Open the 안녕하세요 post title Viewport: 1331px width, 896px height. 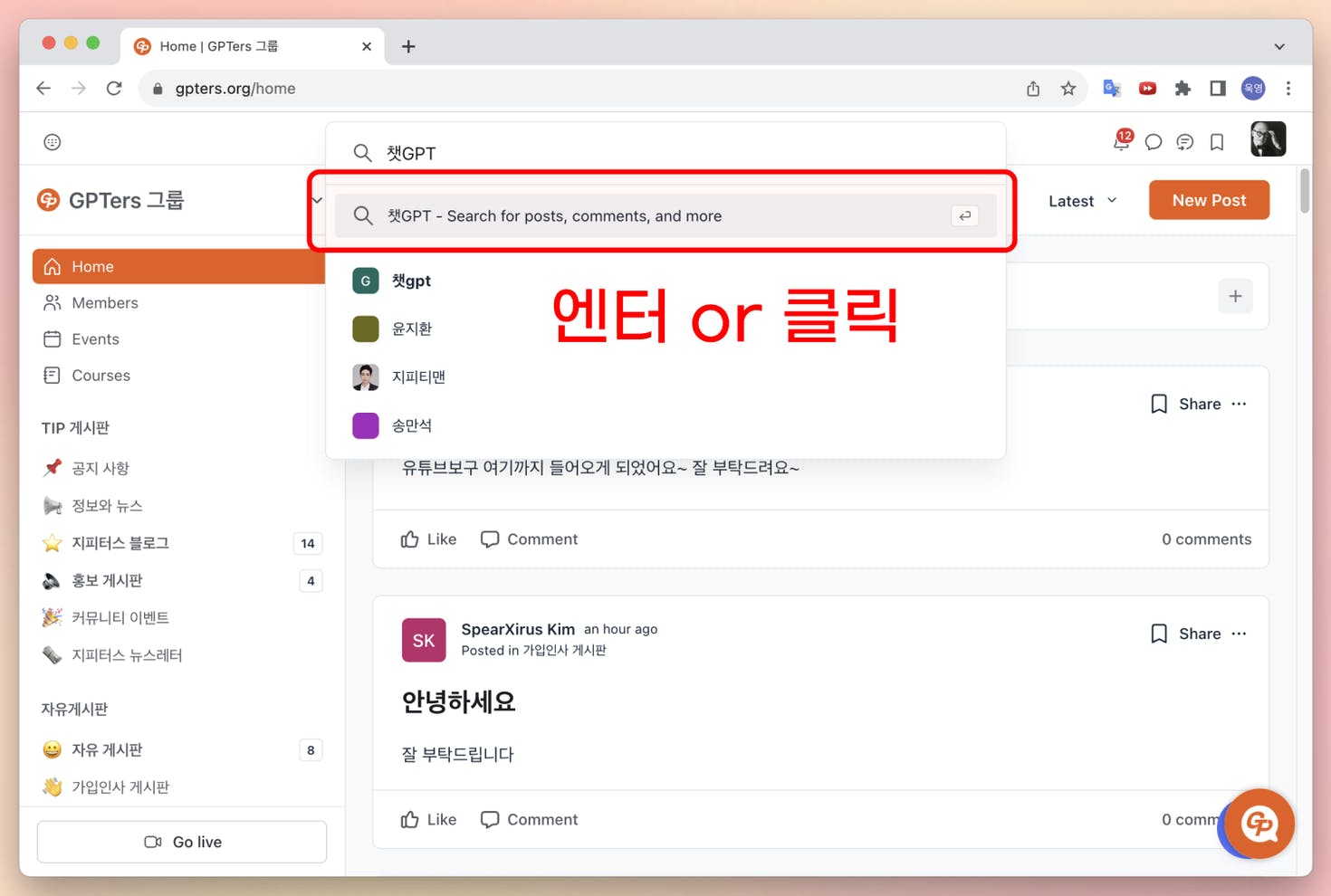click(x=459, y=702)
